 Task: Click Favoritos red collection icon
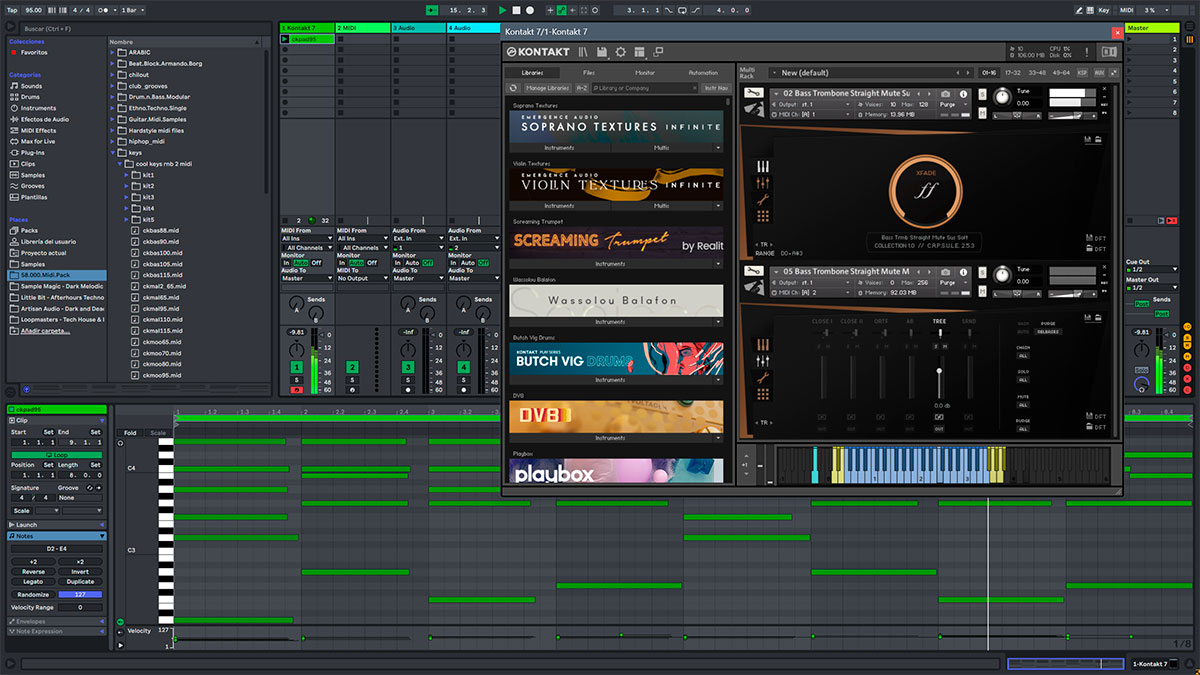point(14,52)
